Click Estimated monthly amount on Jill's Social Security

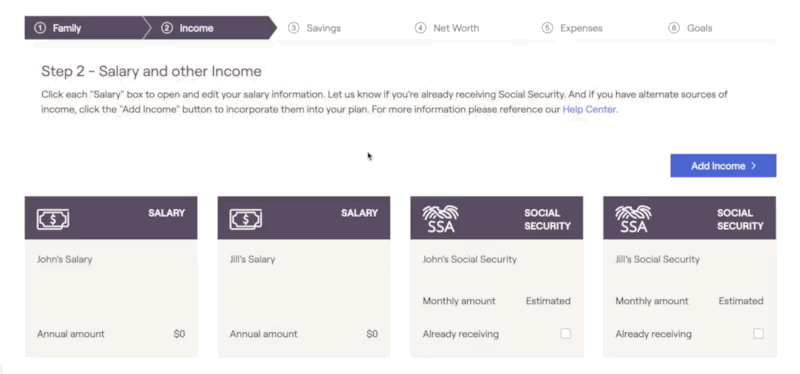[741, 301]
